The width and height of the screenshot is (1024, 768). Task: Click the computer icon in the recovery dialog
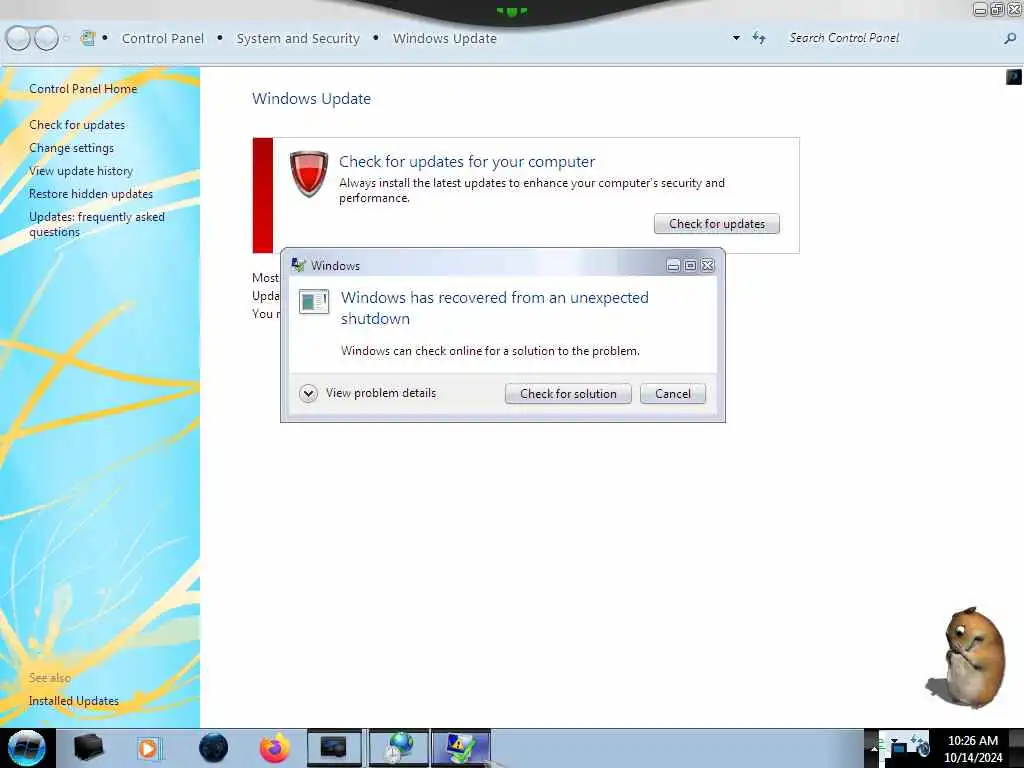313,302
